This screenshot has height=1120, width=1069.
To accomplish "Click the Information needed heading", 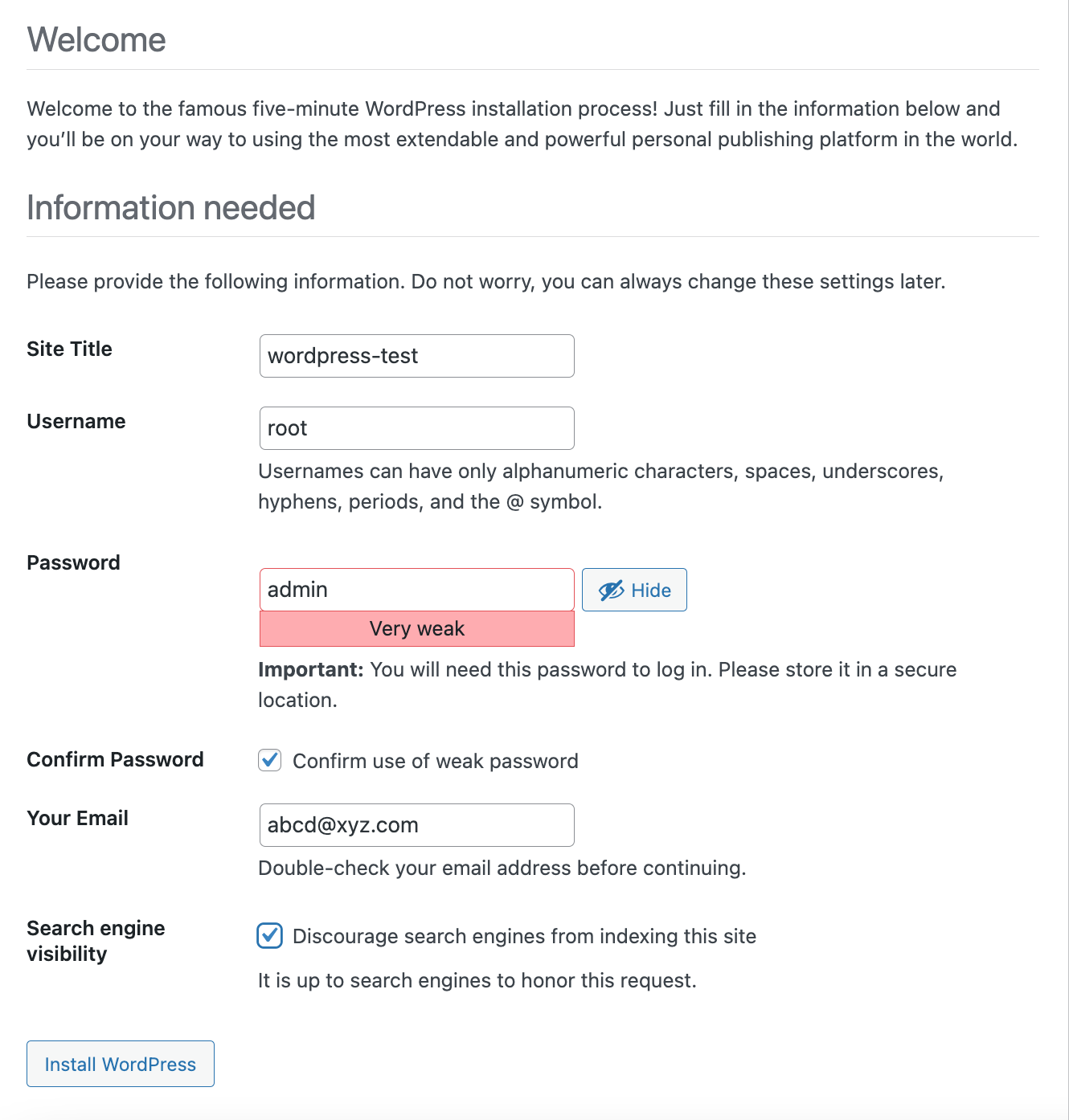I will (x=170, y=207).
